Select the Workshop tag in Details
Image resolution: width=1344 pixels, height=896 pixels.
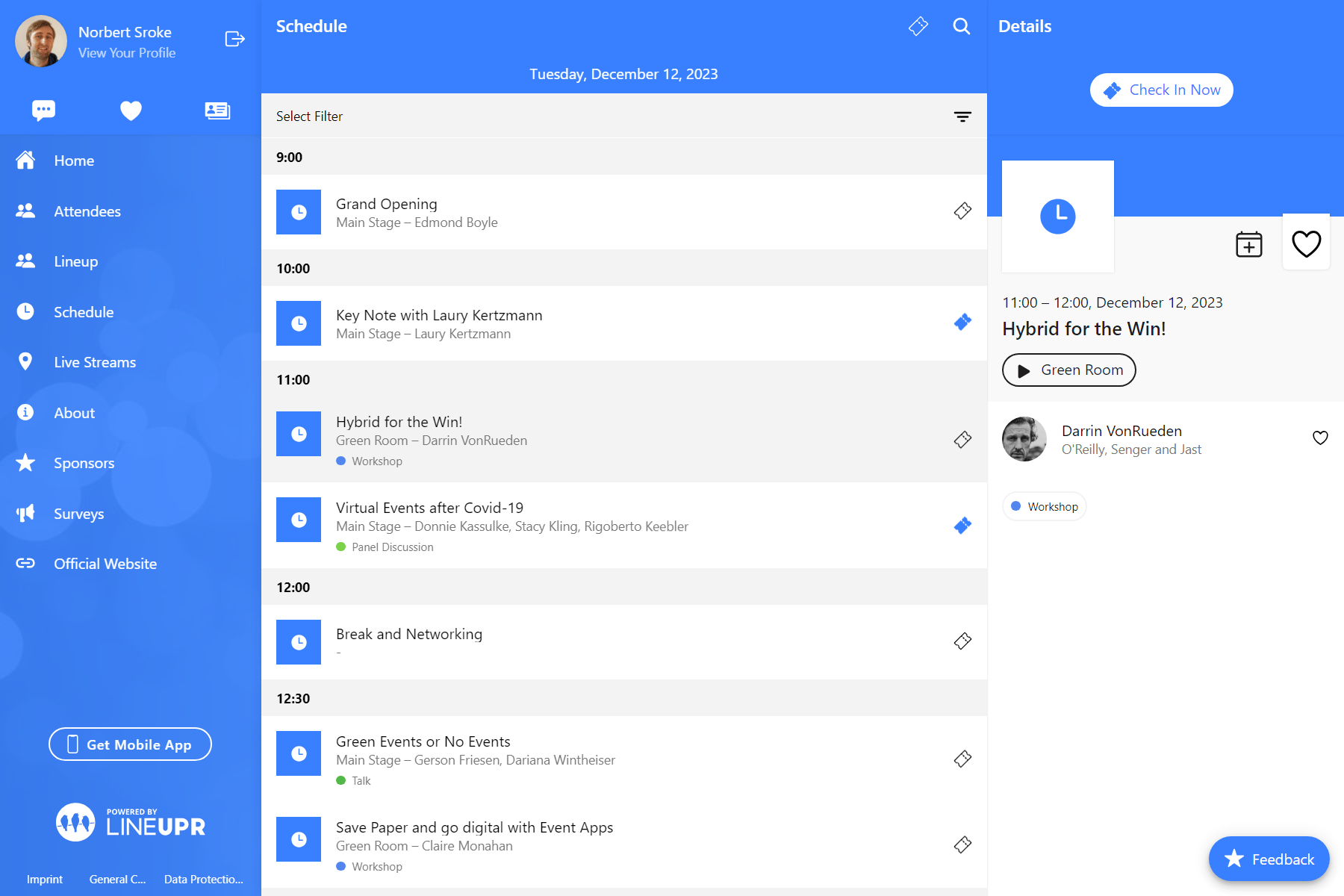click(1044, 506)
